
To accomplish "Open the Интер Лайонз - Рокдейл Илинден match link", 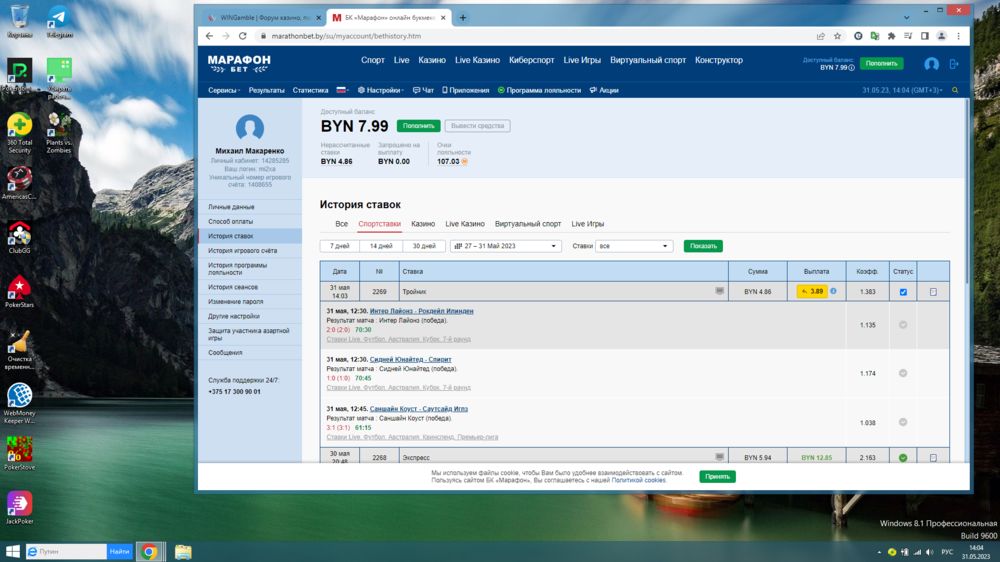I will 421,311.
